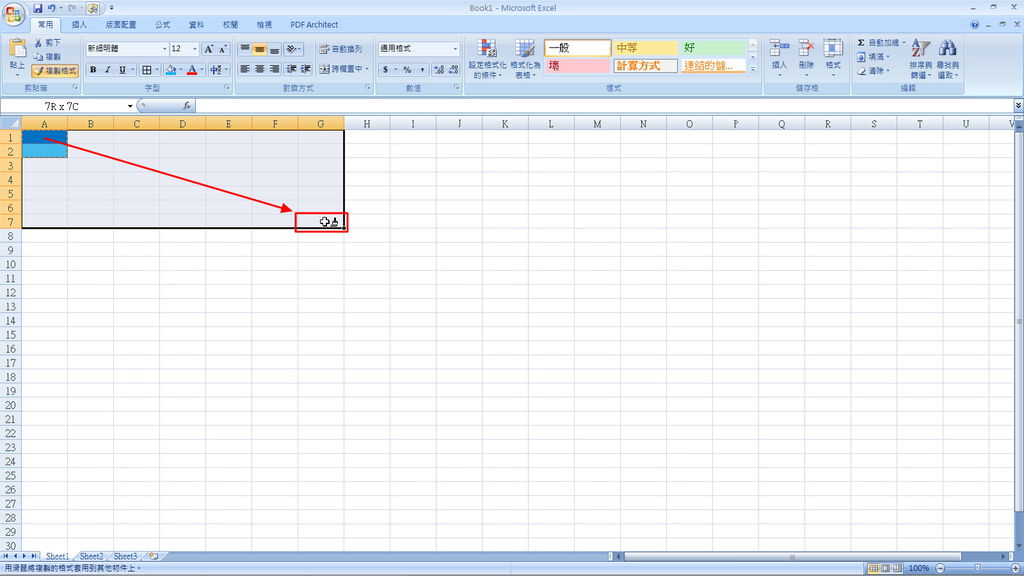Select the Sheet2 worksheet tab
Viewport: 1024px width, 576px height.
(x=91, y=556)
